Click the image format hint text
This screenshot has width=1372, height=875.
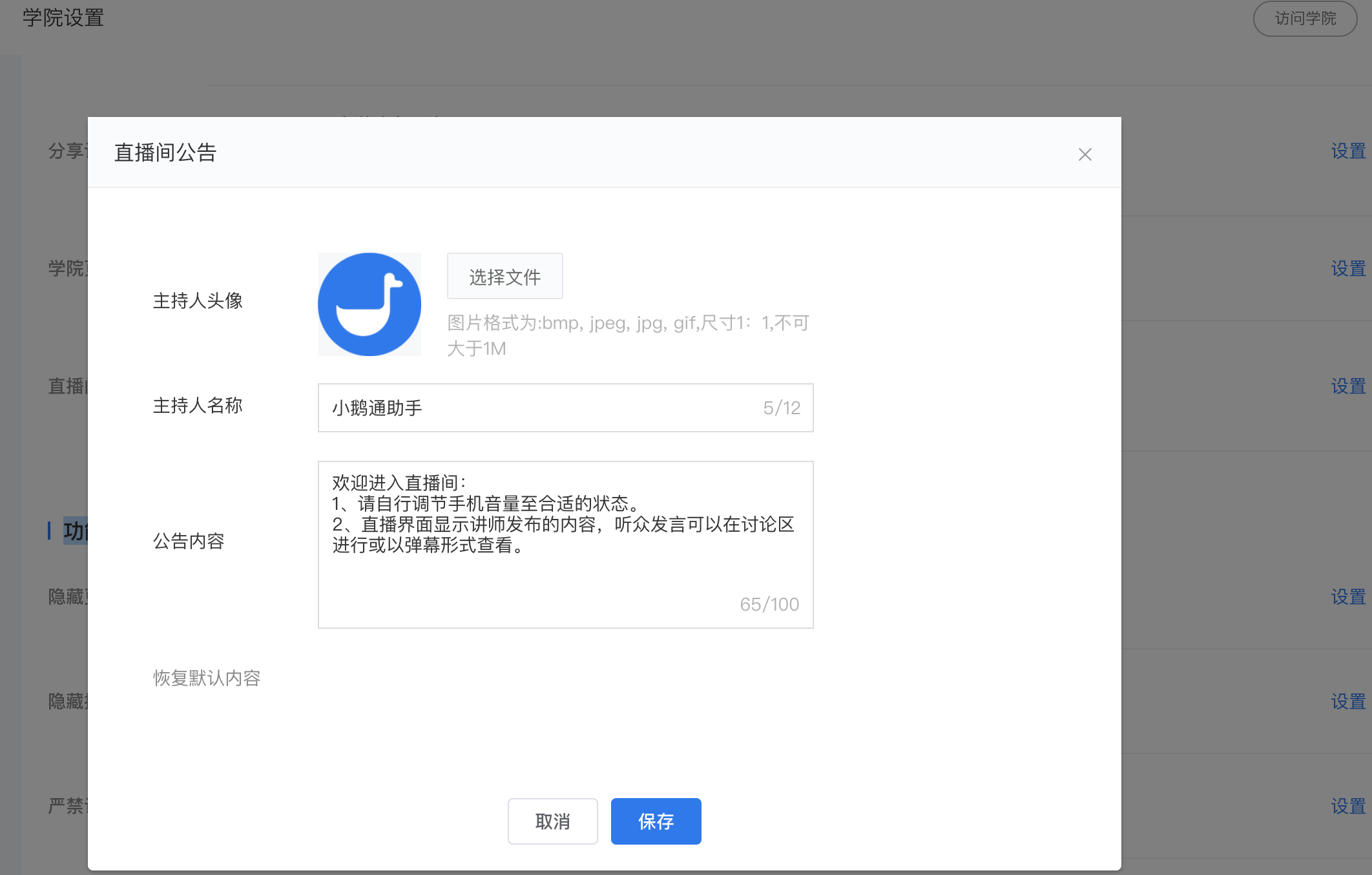tap(628, 335)
